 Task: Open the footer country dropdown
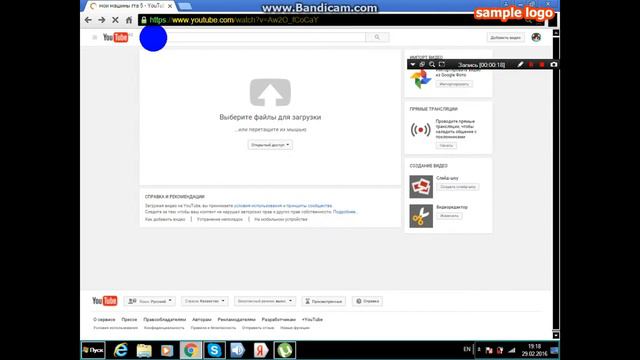205,301
